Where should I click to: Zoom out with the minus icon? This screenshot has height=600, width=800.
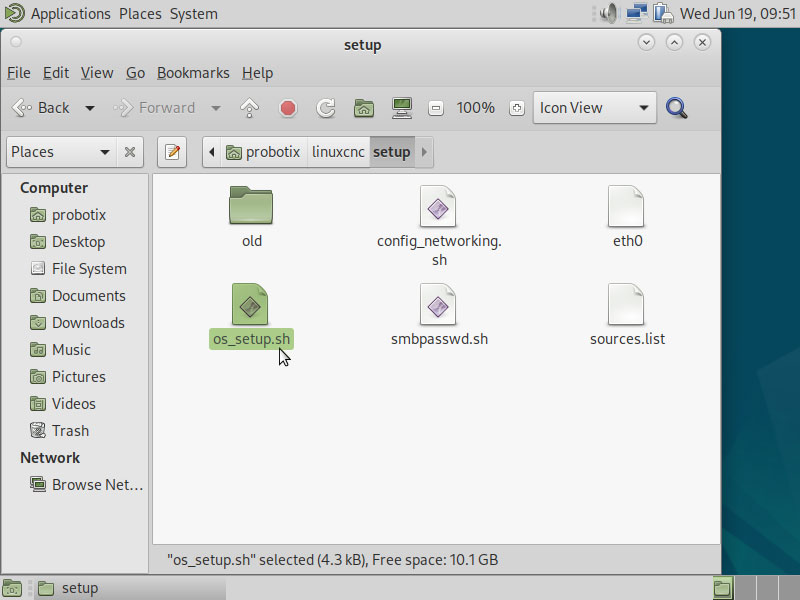[435, 108]
